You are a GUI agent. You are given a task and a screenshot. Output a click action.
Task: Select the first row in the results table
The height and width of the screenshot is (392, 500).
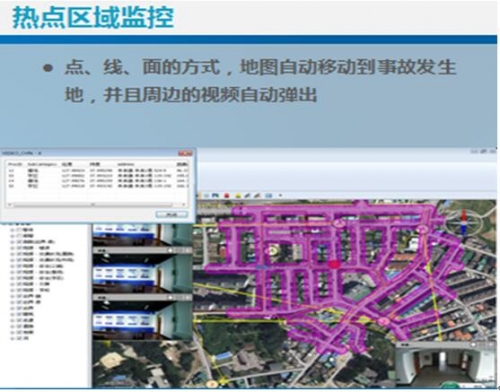point(98,170)
